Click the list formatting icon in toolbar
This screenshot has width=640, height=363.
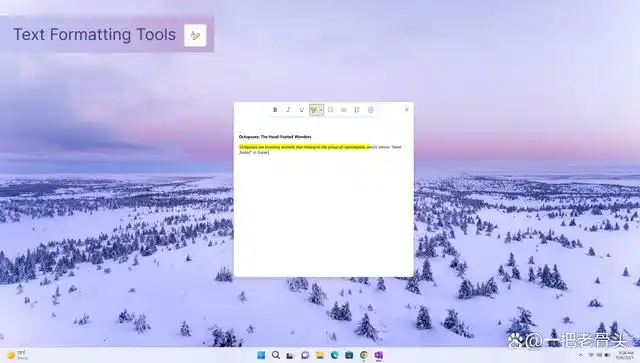pos(344,110)
